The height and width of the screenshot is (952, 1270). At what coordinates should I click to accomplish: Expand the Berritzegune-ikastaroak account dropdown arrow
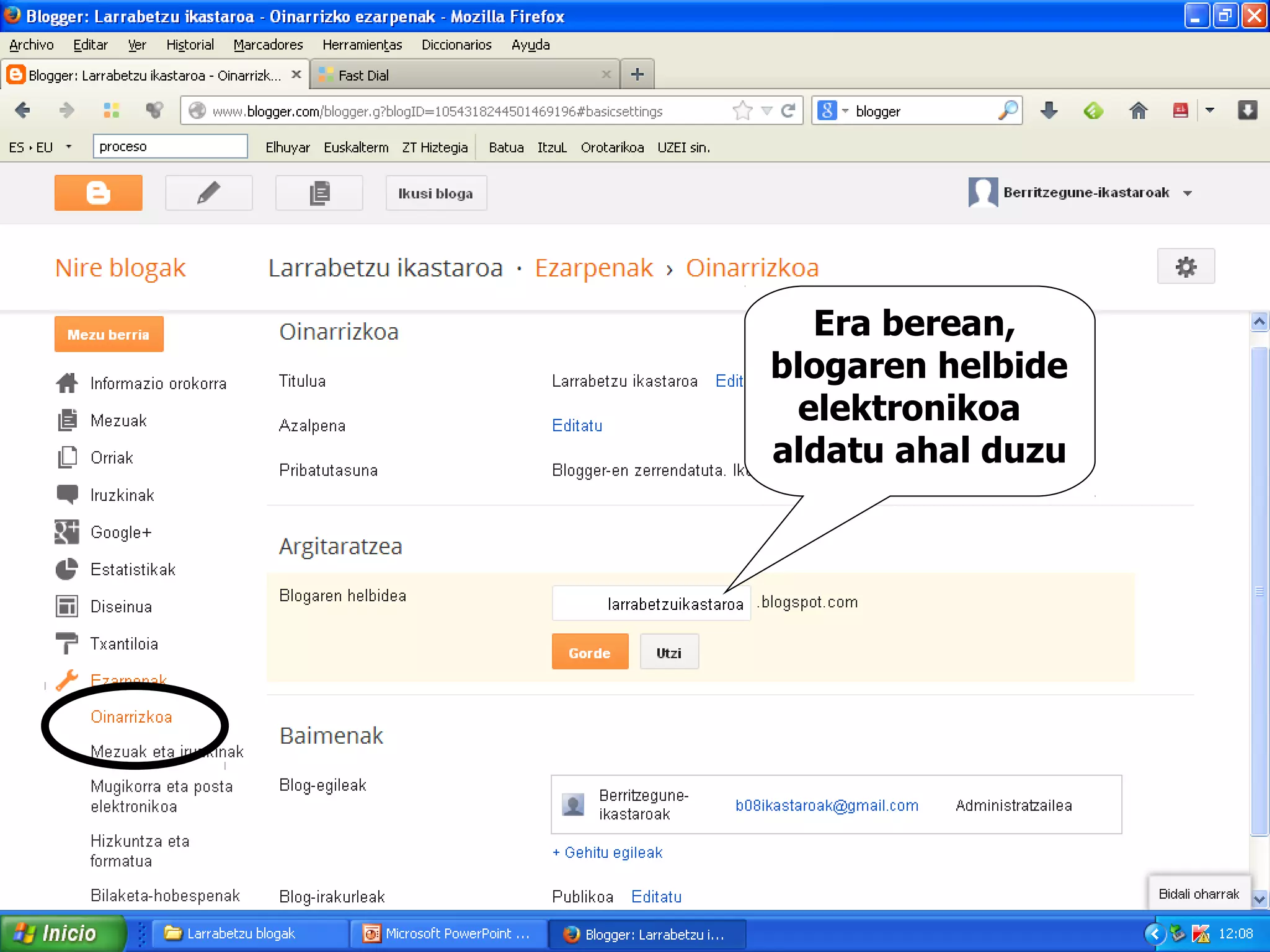click(1188, 193)
